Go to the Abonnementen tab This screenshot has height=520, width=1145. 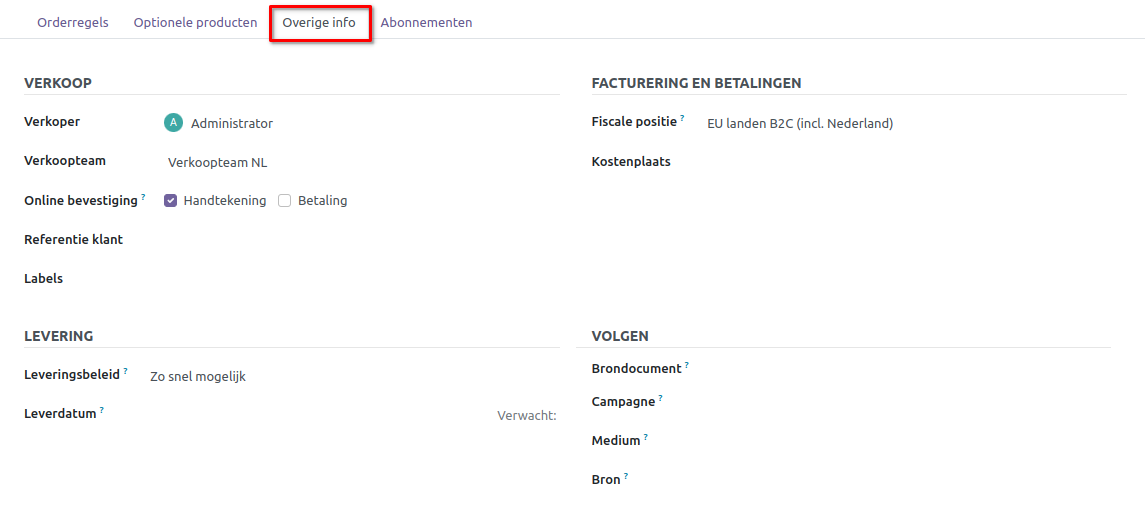[x=426, y=22]
